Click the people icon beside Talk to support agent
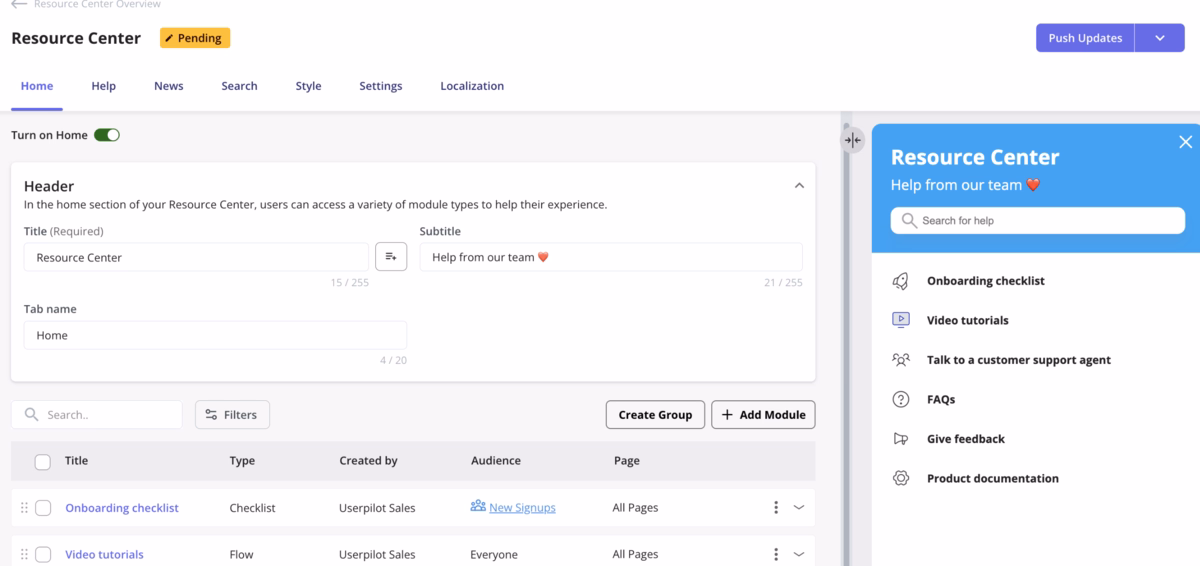The height and width of the screenshot is (566, 1200). pos(901,360)
